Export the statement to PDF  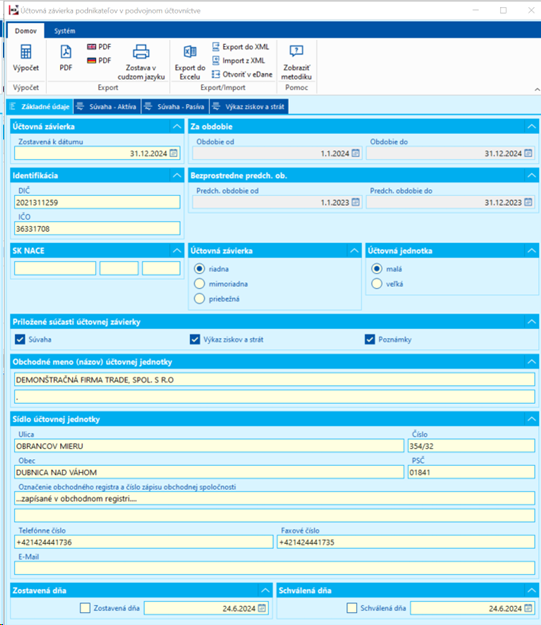66,58
